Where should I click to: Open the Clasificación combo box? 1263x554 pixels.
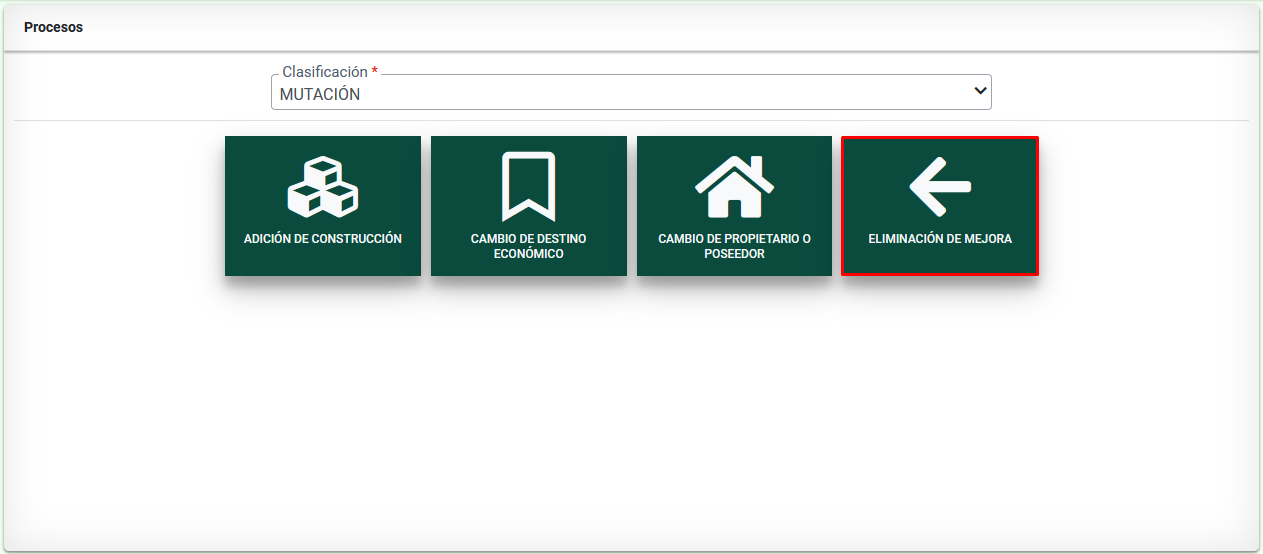pos(630,94)
